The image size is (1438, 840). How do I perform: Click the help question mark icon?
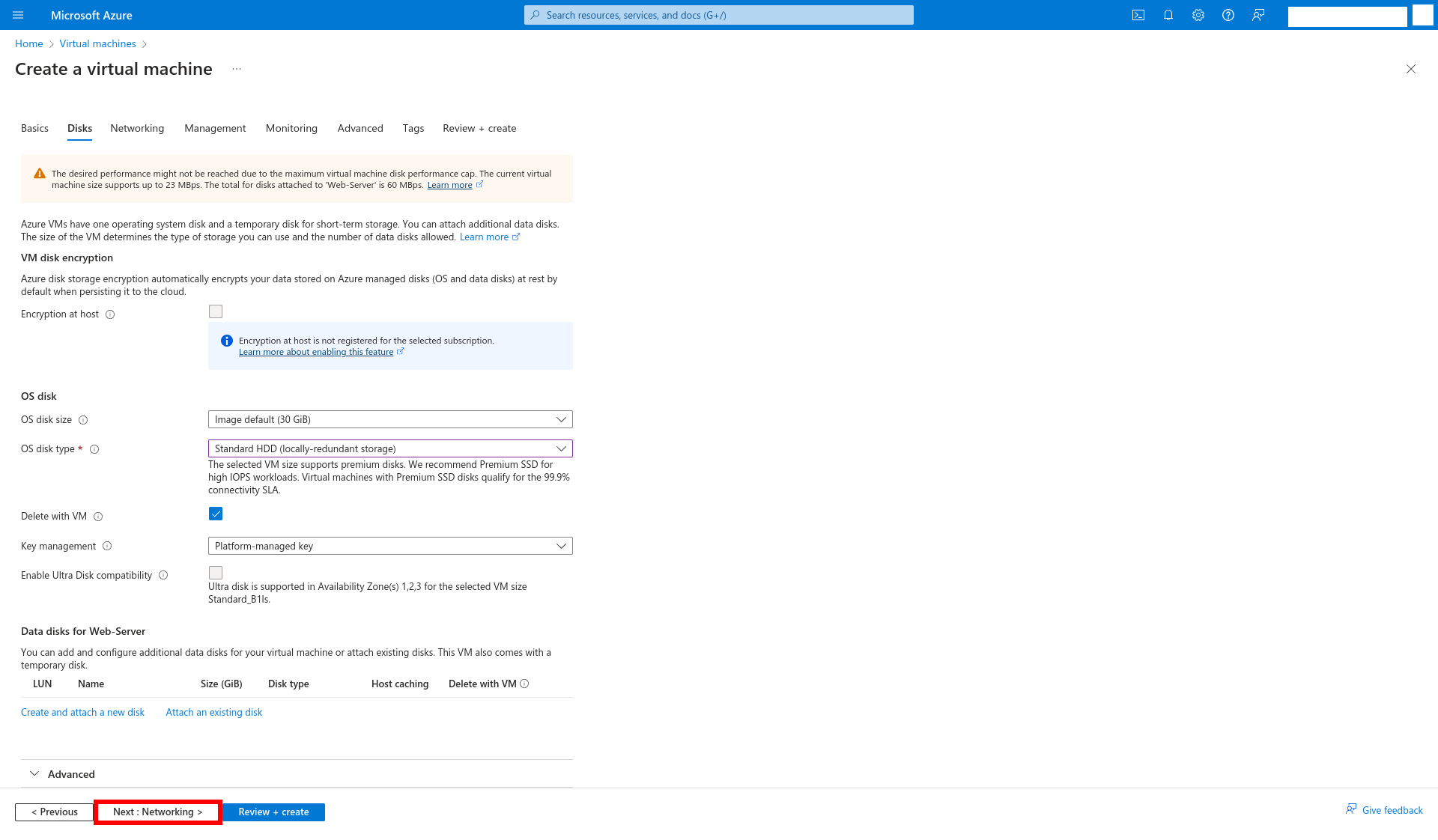[1228, 15]
